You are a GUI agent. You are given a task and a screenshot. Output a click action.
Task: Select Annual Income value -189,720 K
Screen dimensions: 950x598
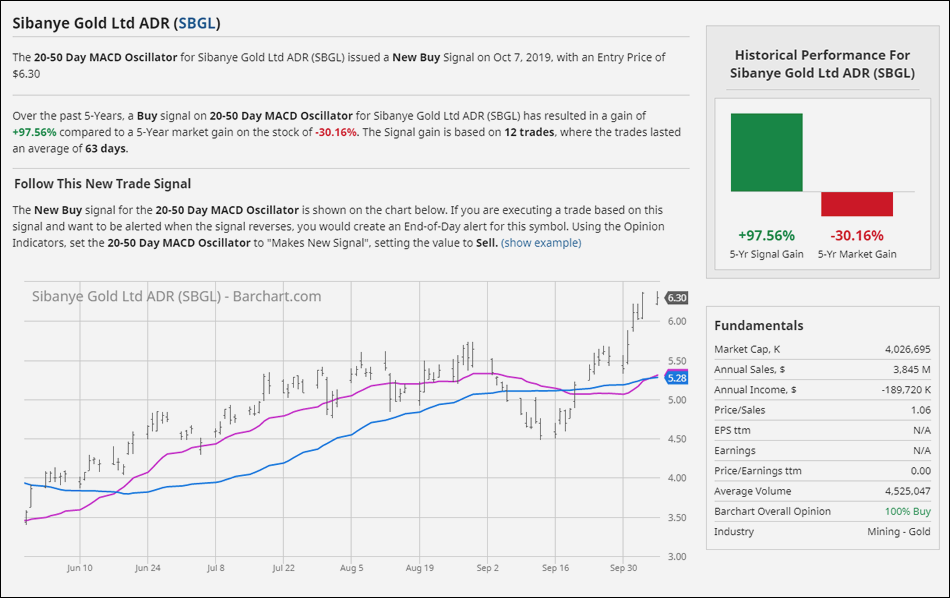coord(906,390)
